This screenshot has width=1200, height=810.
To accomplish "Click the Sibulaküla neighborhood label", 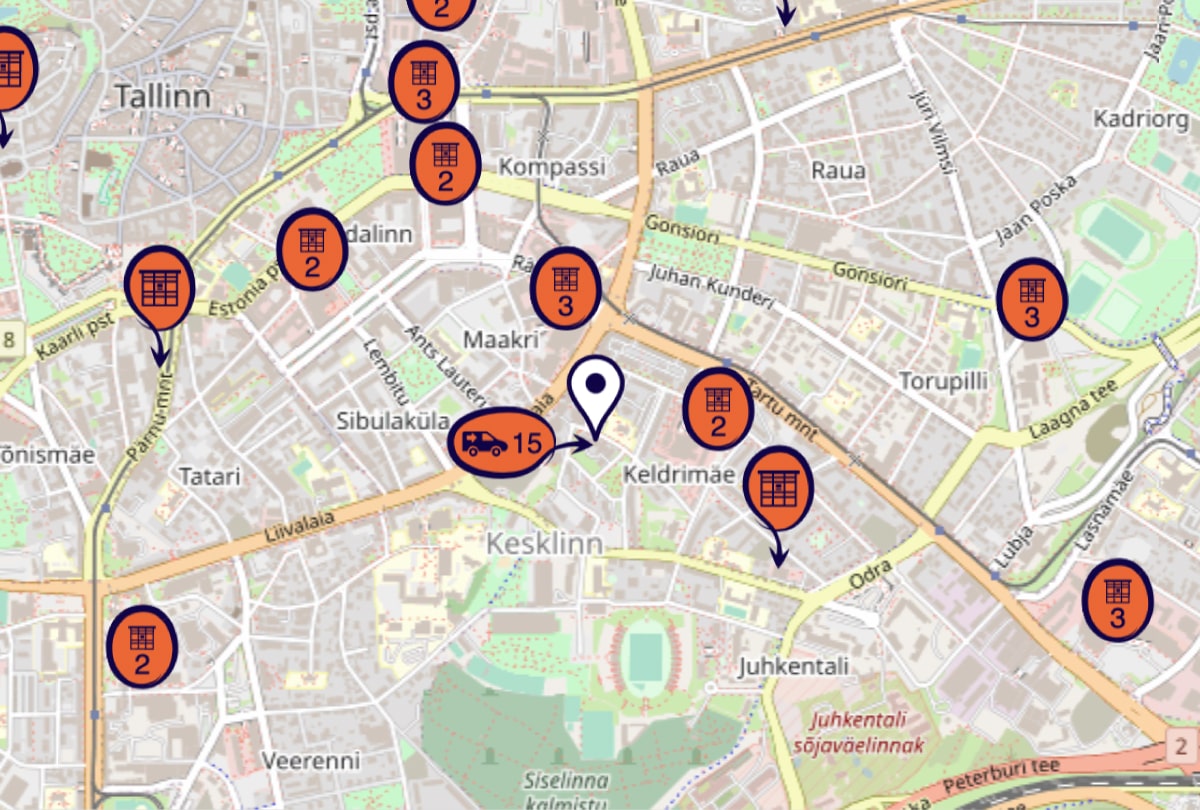I will (x=393, y=420).
